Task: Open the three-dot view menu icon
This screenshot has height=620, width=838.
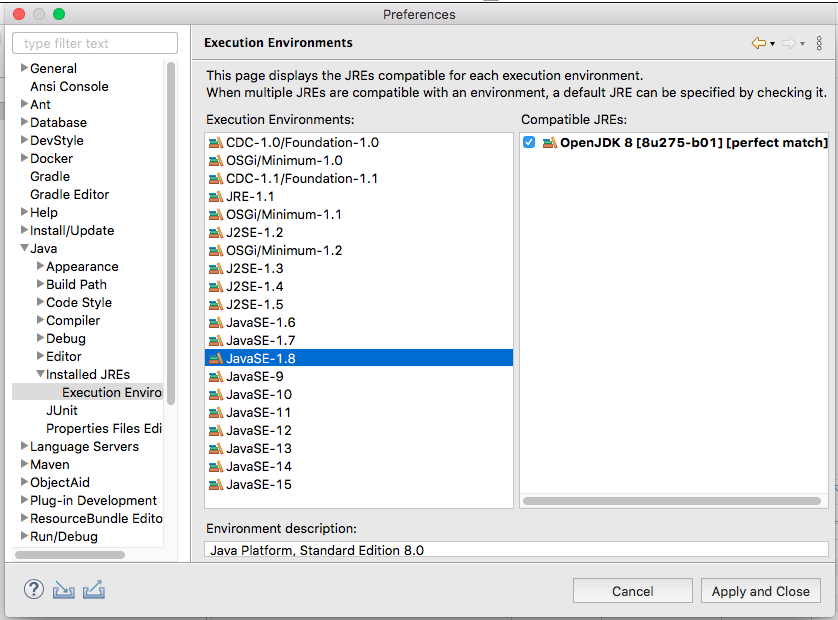Action: pos(819,43)
